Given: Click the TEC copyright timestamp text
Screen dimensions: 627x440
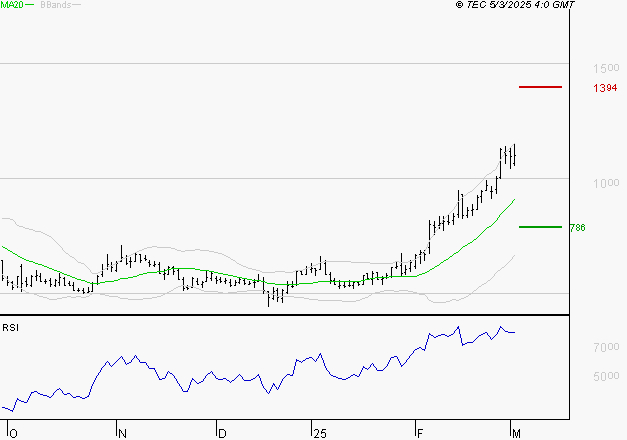Looking at the screenshot, I should click(515, 5).
